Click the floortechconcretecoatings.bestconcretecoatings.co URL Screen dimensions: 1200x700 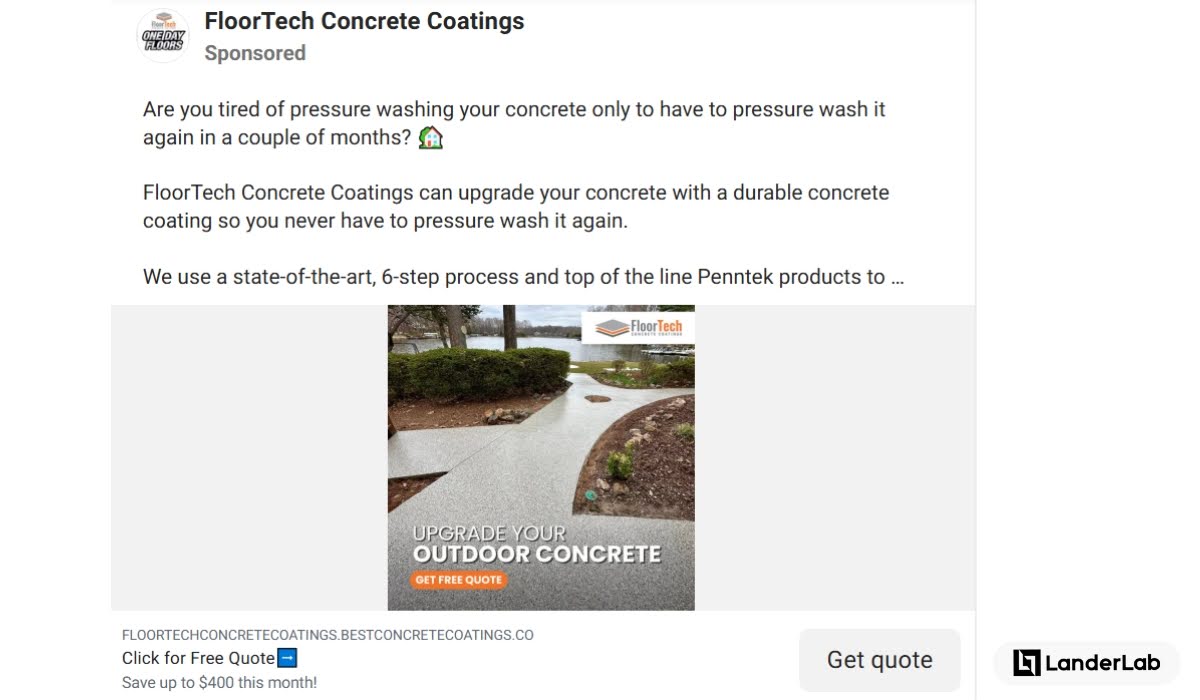pyautogui.click(x=328, y=635)
